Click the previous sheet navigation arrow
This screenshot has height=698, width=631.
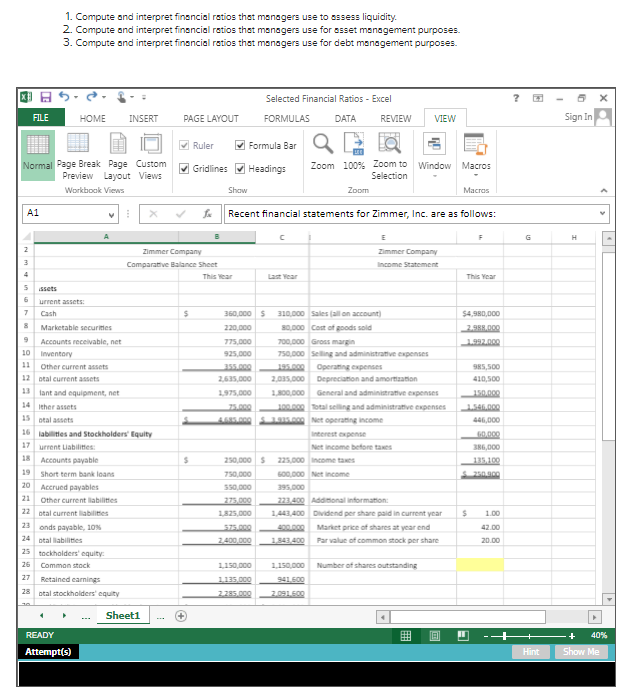42,616
